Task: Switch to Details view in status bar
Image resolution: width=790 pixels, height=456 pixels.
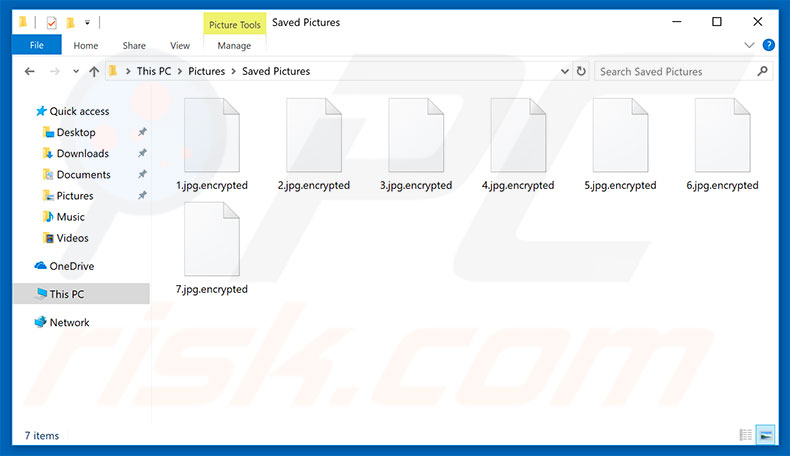Action: click(x=746, y=435)
